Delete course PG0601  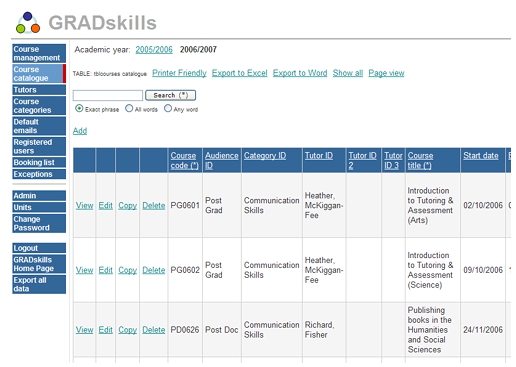(154, 206)
